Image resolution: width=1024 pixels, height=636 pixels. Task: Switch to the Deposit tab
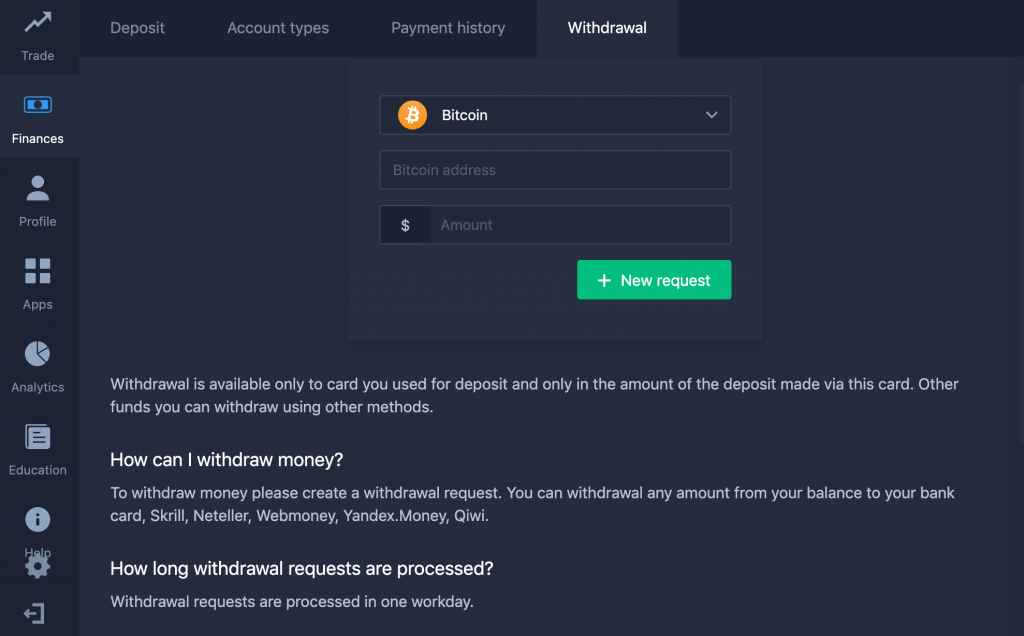[x=137, y=28]
